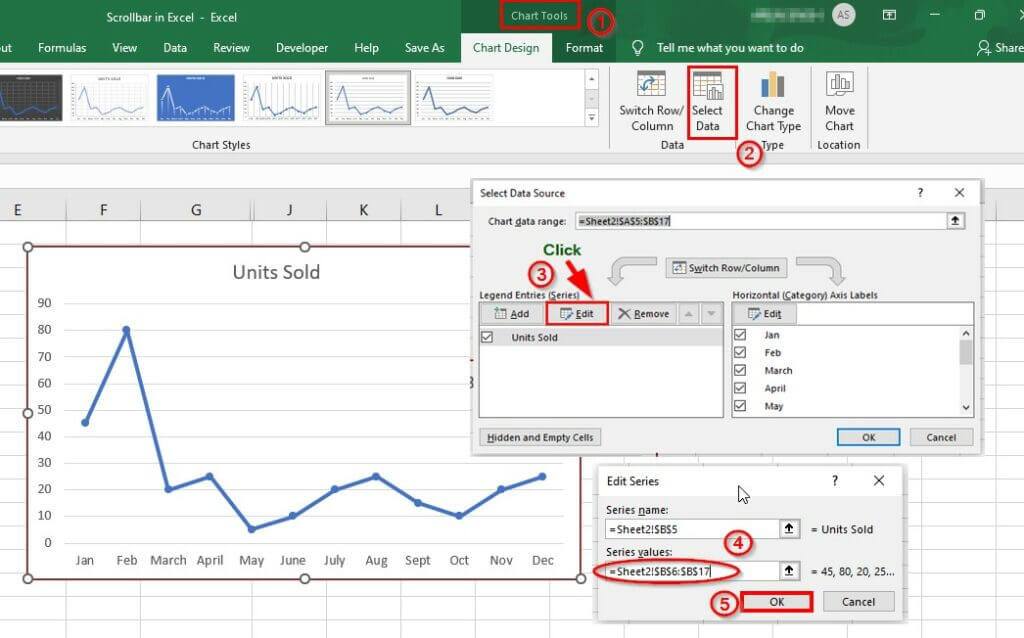The image size is (1024, 638).
Task: Click Remove in Legend Entries
Action: coord(644,313)
